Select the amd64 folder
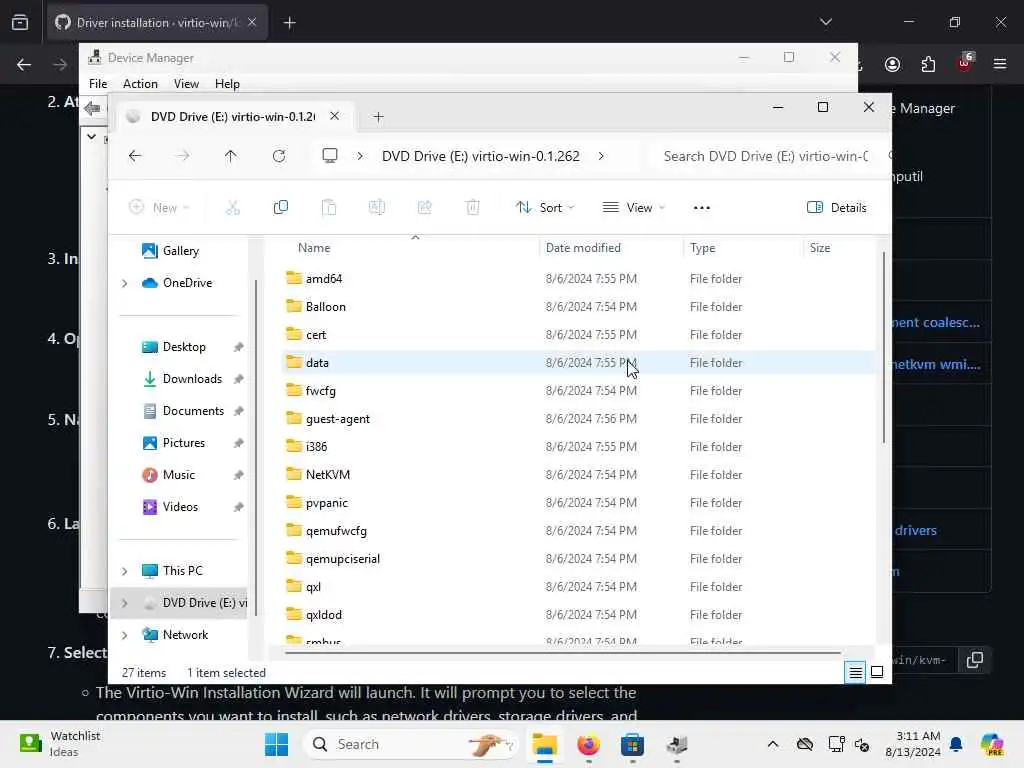 tap(578, 279)
